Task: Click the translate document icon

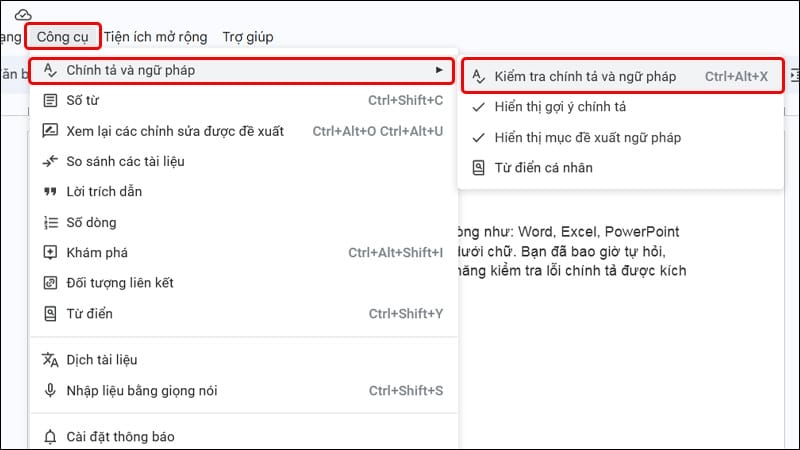Action: pyautogui.click(x=50, y=360)
